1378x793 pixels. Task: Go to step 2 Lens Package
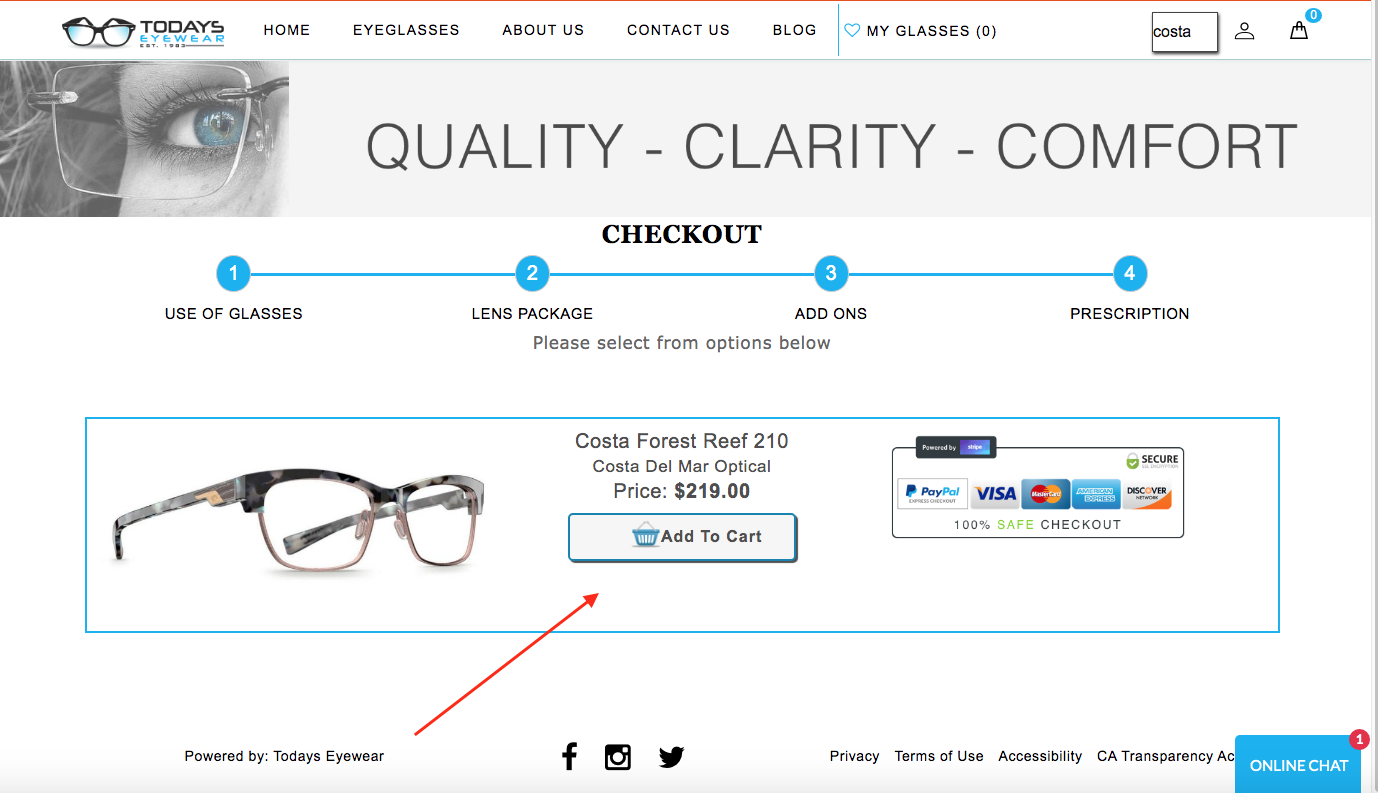532,273
